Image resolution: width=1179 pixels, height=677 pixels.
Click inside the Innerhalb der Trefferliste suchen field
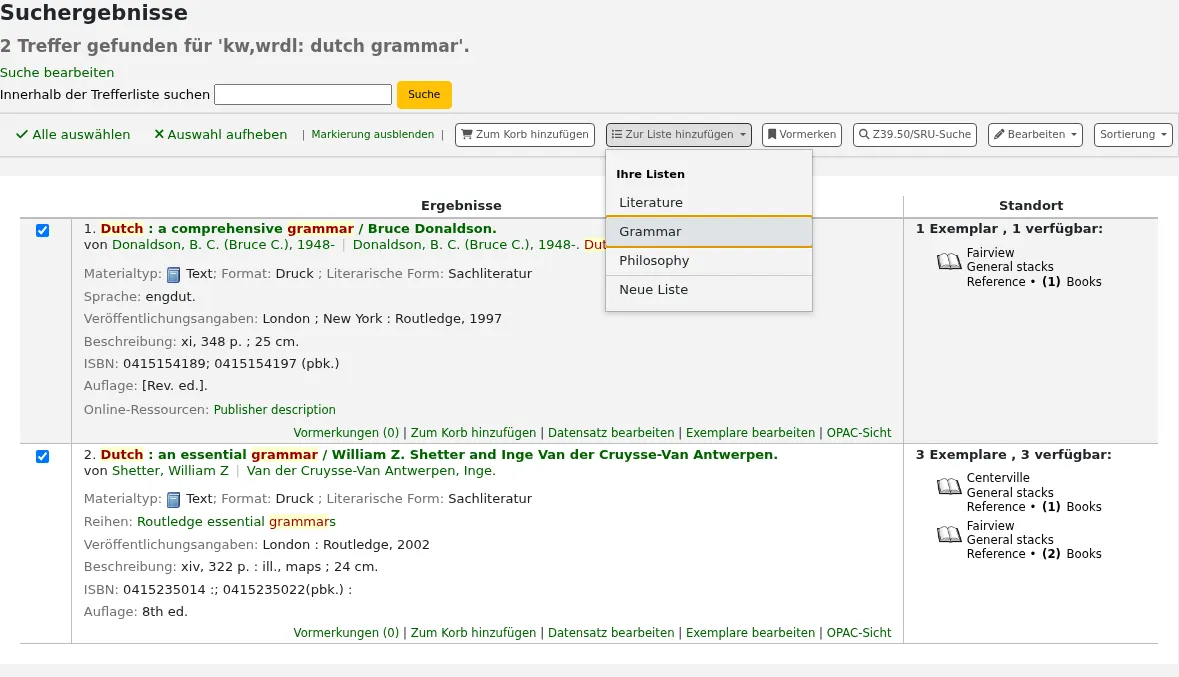(x=303, y=95)
